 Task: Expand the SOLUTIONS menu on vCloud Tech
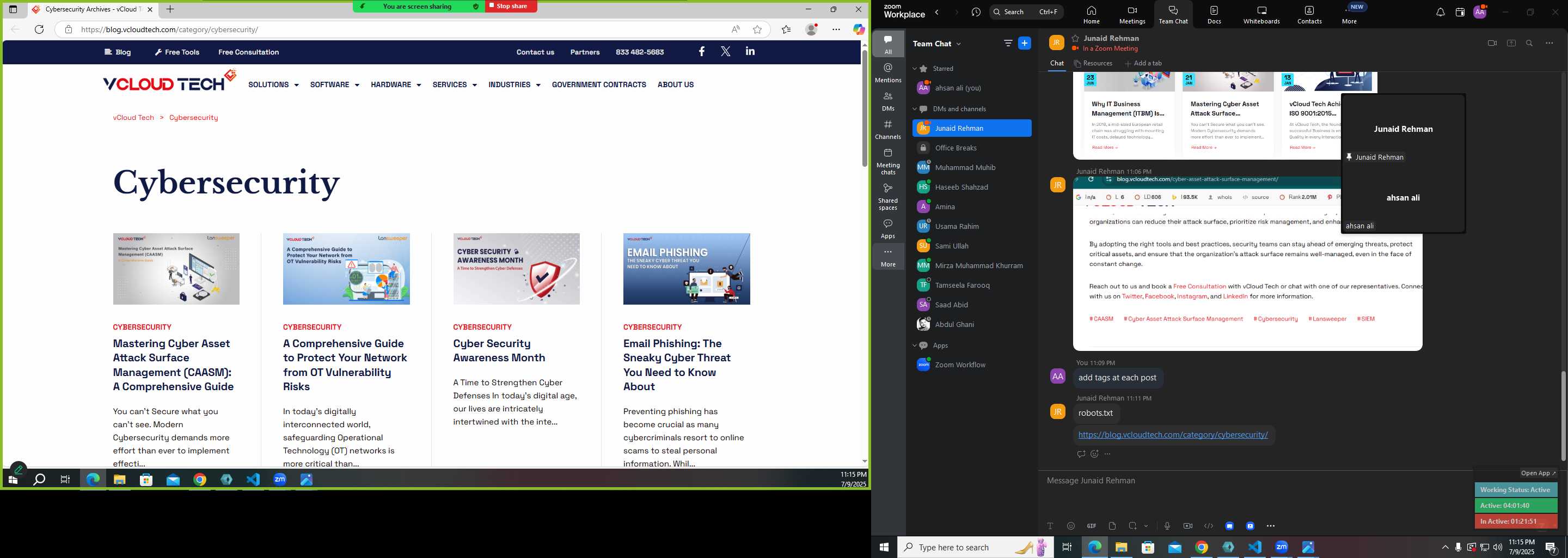click(273, 84)
